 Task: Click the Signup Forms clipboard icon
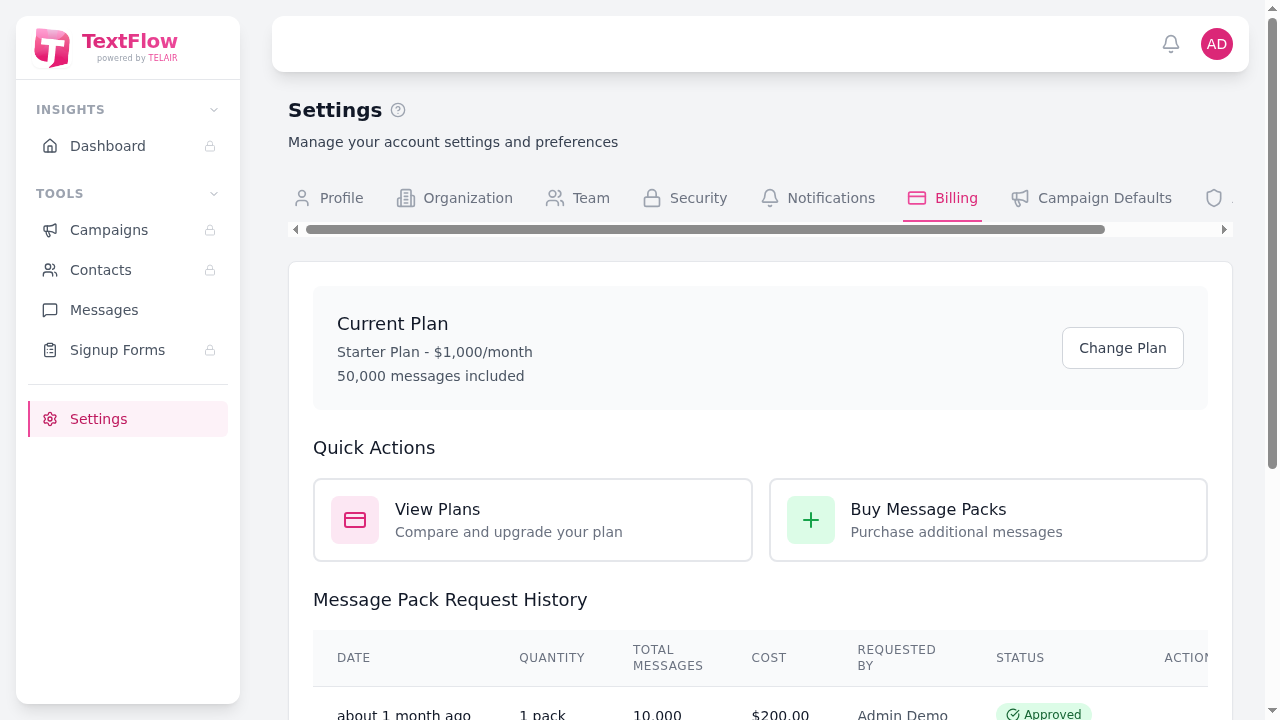(x=50, y=350)
